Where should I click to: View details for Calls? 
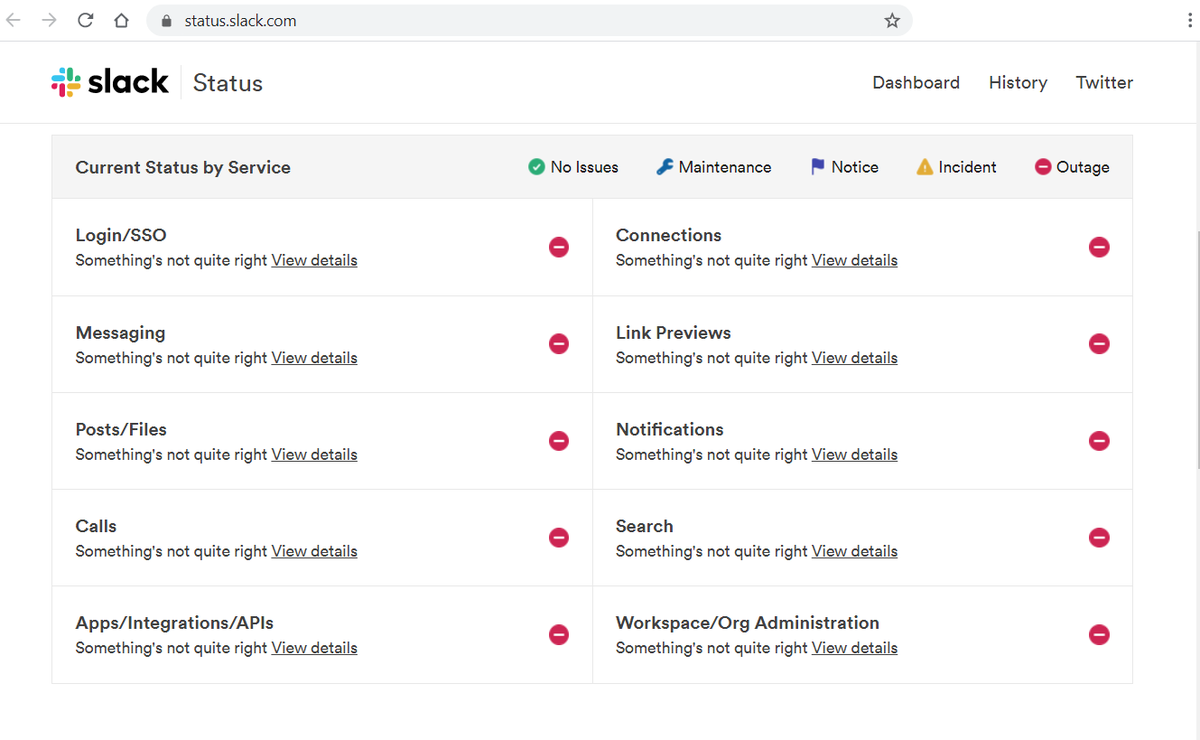click(314, 551)
